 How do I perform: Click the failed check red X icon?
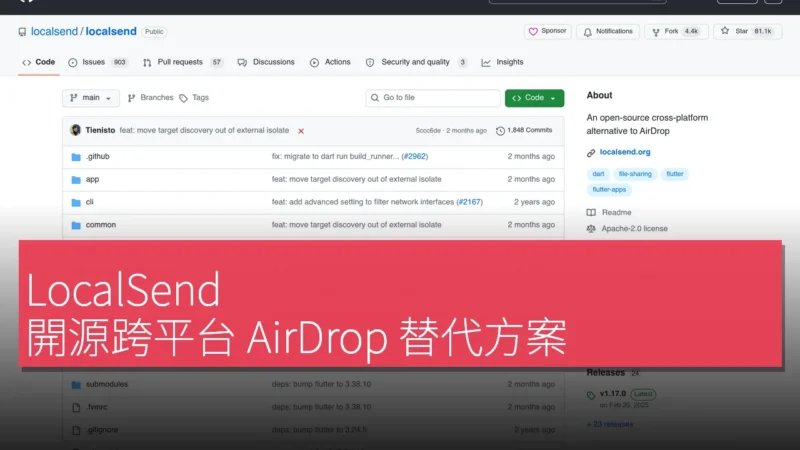coord(301,131)
